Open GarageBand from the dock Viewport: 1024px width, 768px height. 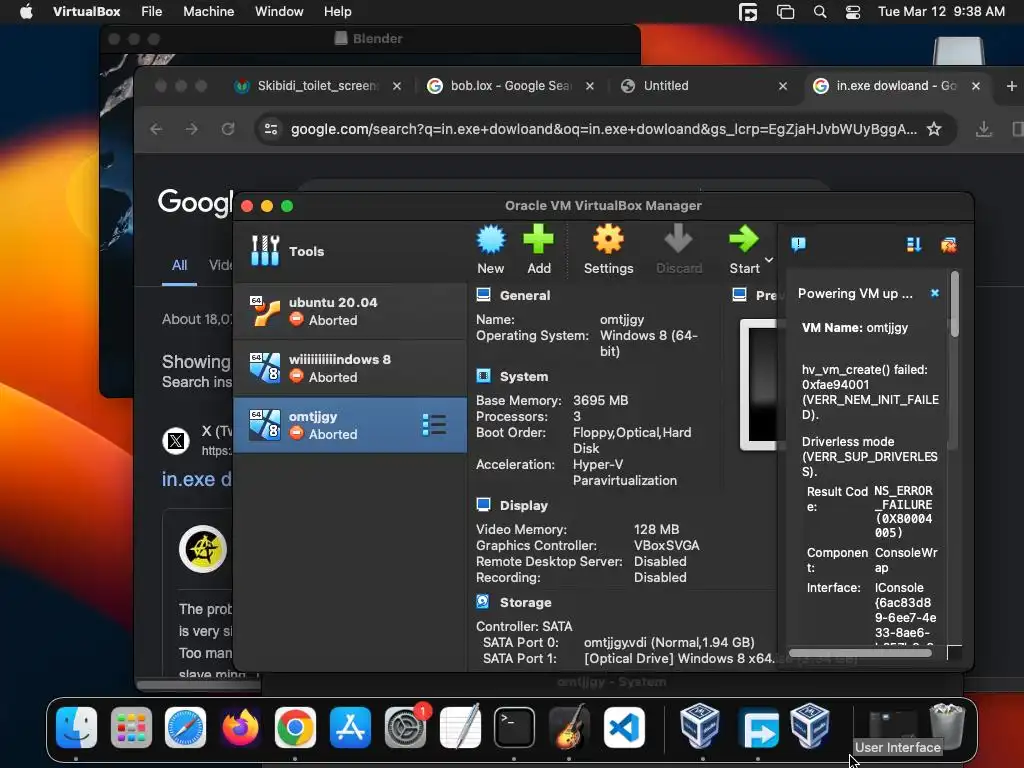[x=569, y=727]
